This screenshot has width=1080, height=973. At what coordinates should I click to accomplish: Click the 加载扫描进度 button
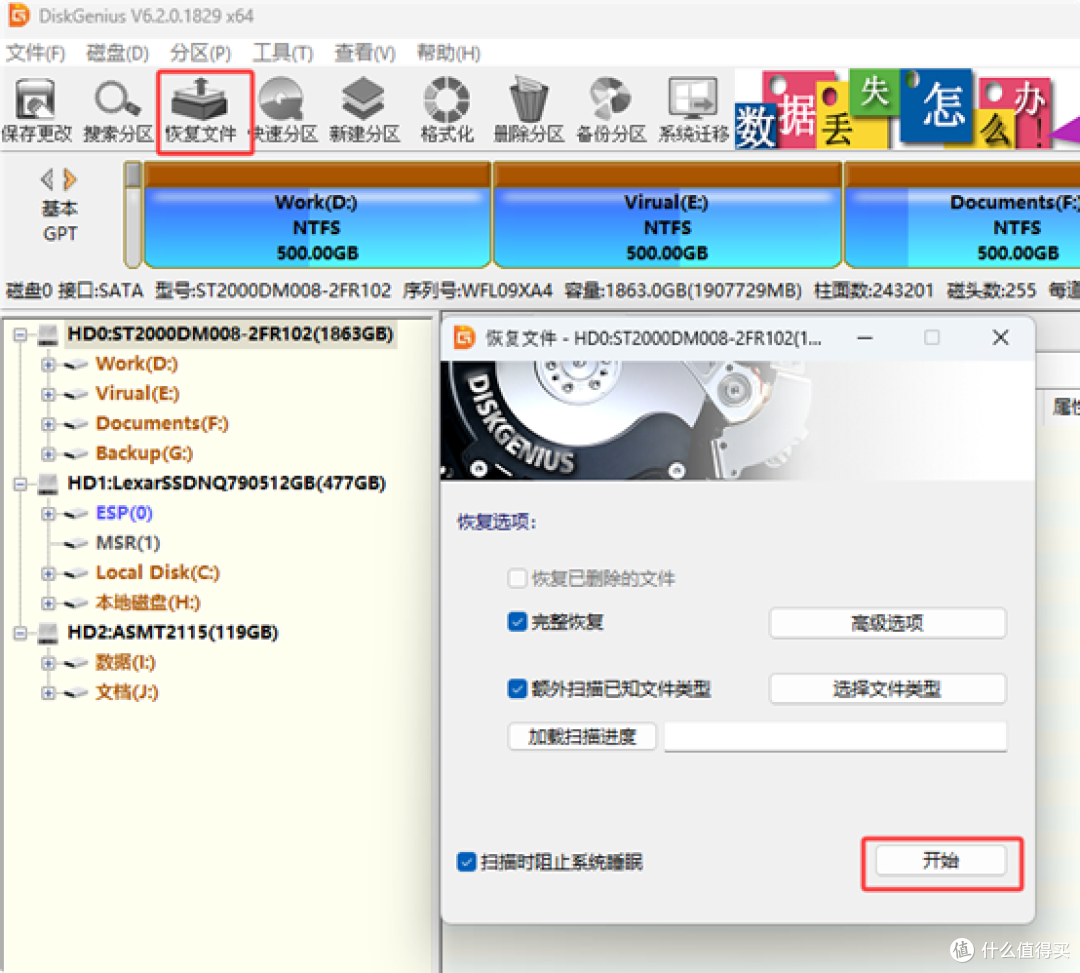click(x=582, y=737)
